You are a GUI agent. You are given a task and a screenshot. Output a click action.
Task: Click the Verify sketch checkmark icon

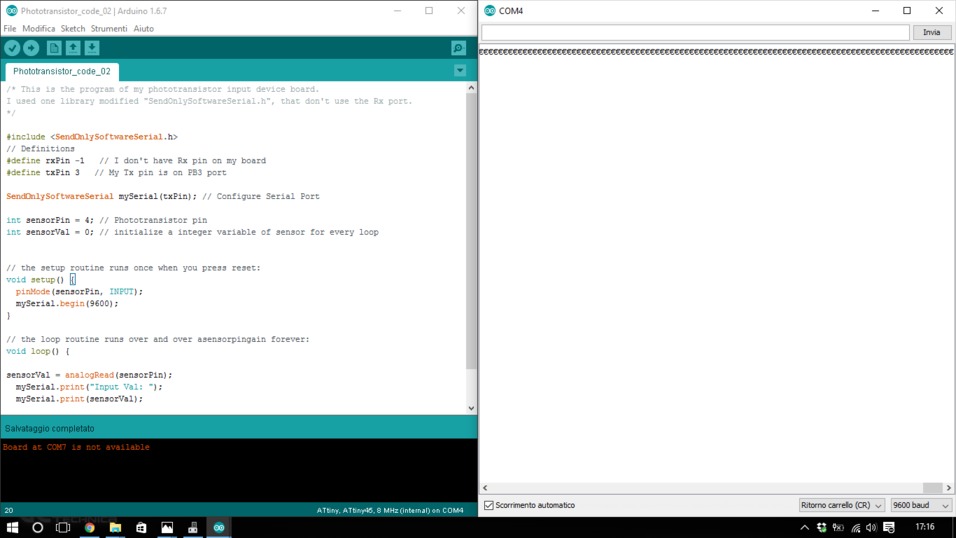(12, 48)
